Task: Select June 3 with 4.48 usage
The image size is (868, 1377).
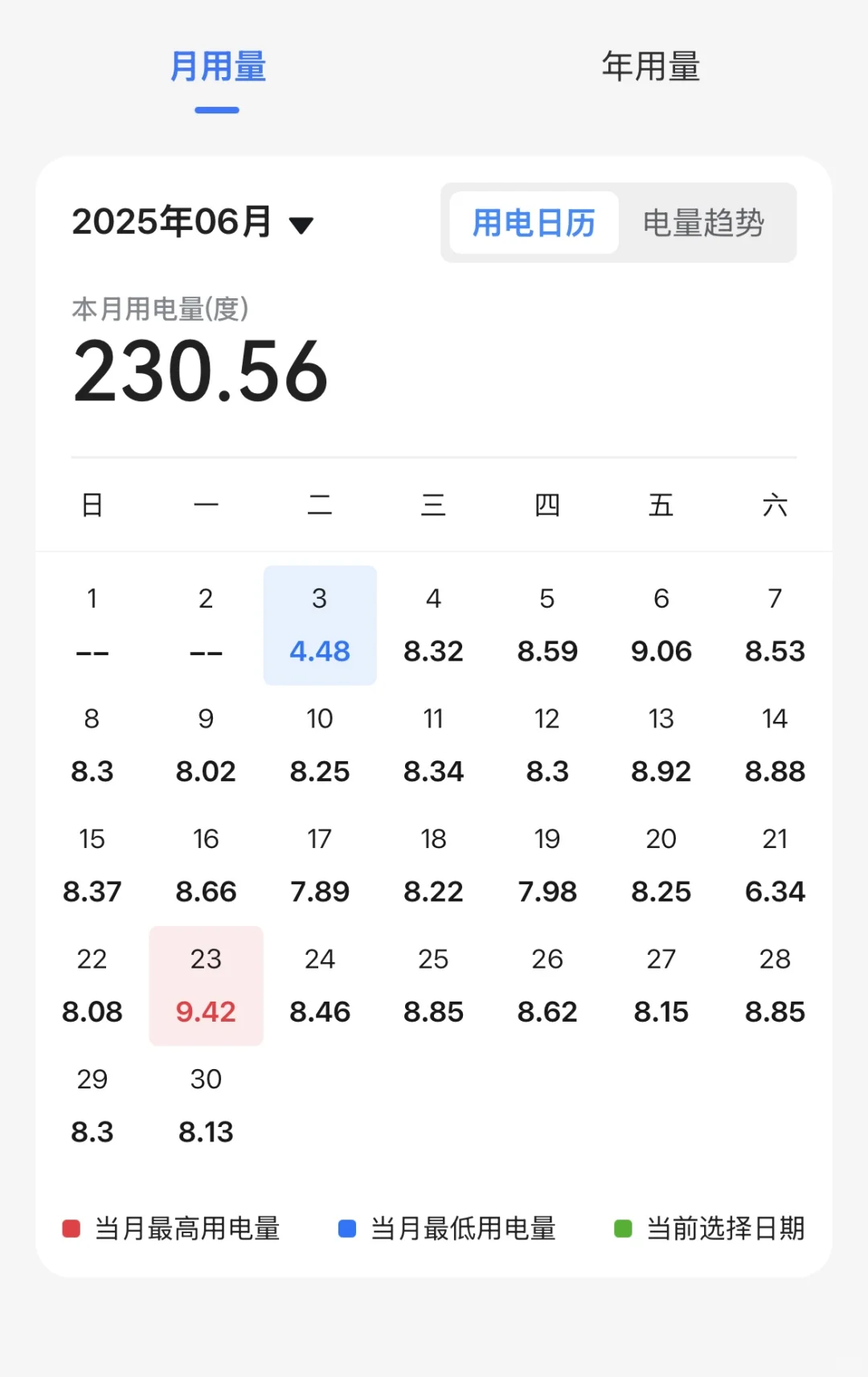Action: pos(320,625)
